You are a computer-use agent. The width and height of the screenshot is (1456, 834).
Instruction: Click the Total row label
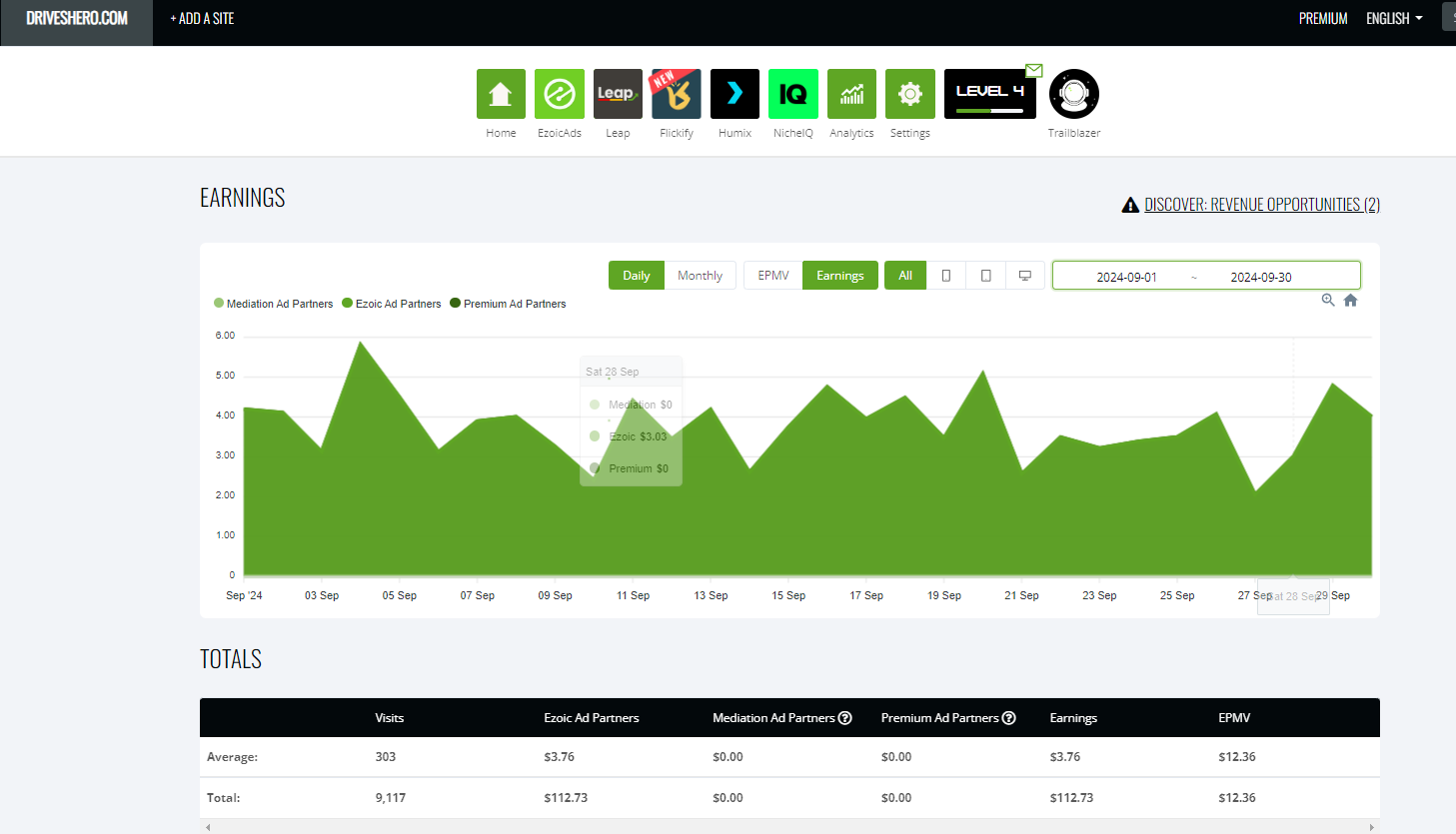(224, 798)
